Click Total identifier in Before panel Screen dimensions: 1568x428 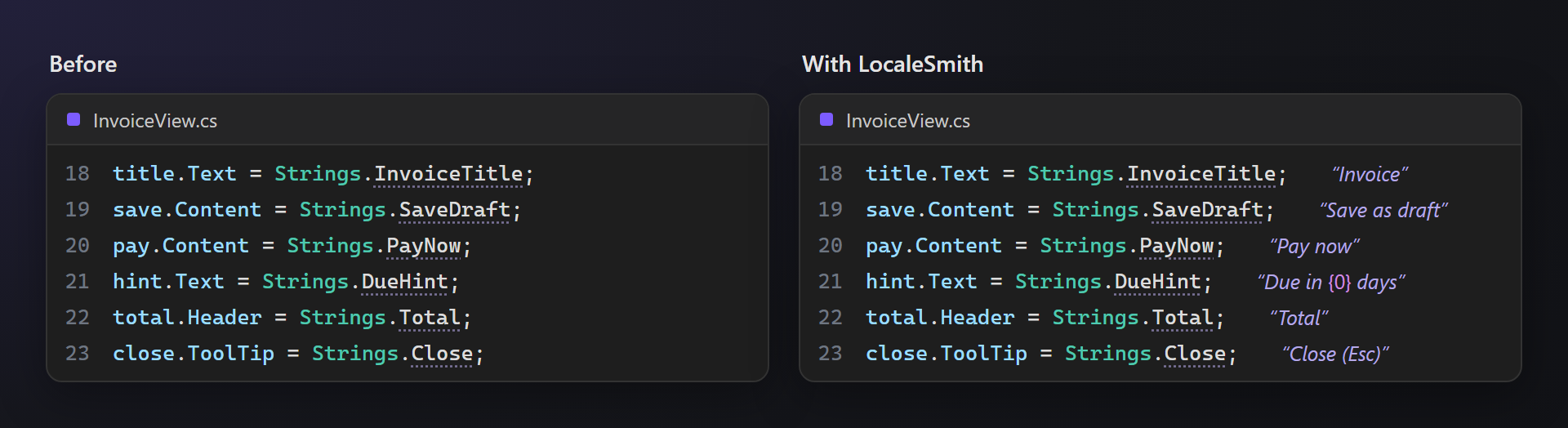tap(430, 318)
